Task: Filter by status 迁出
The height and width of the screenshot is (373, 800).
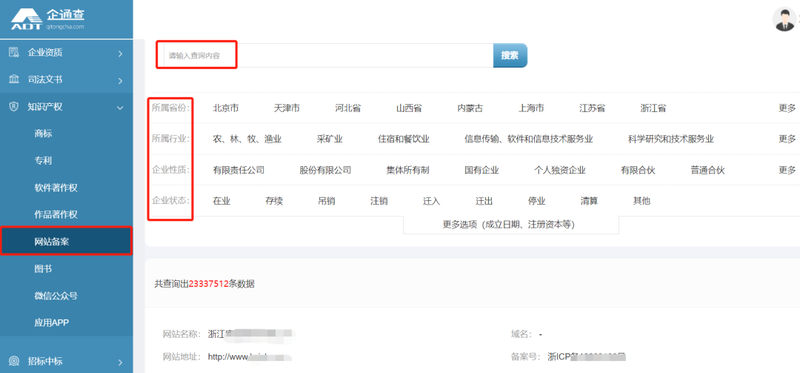Action: [484, 201]
